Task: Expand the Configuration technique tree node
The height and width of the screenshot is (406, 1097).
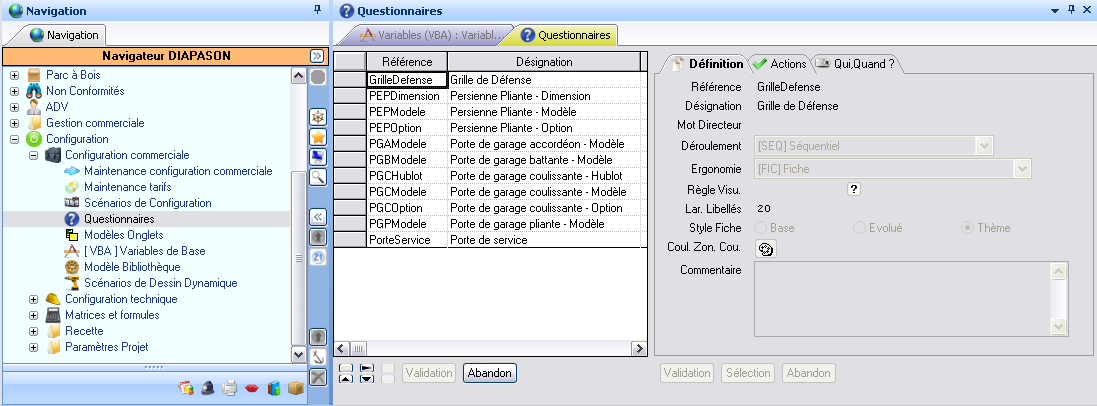Action: pyautogui.click(x=33, y=299)
